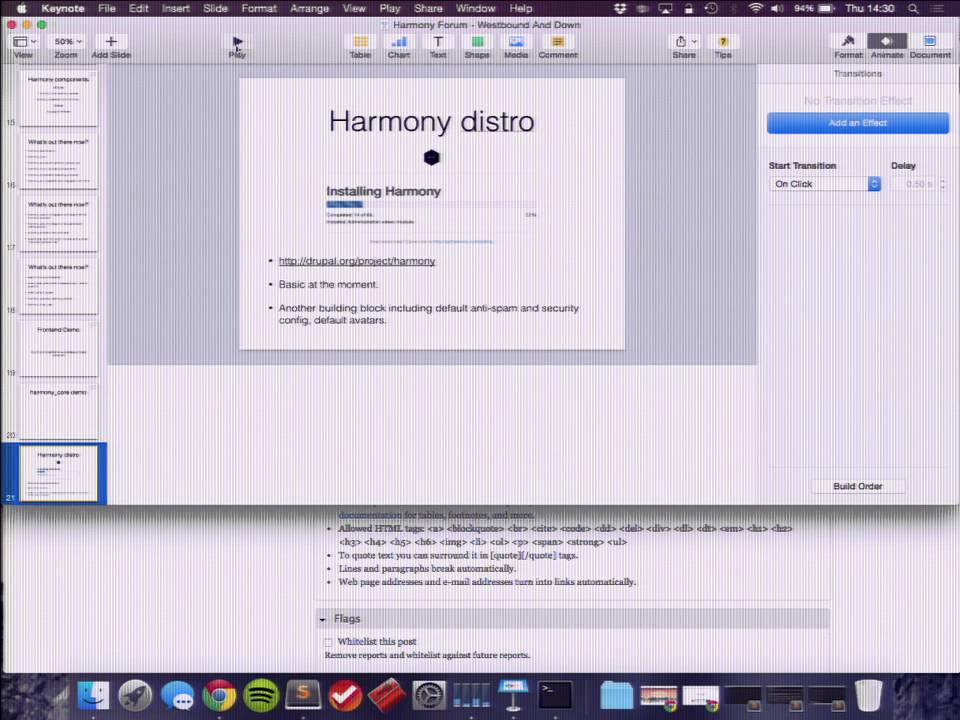Open the Arrange menu
The height and width of the screenshot is (720, 960).
309,9
